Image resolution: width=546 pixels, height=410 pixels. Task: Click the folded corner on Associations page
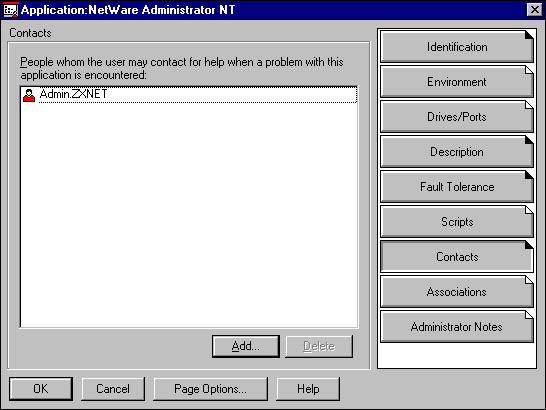click(529, 280)
